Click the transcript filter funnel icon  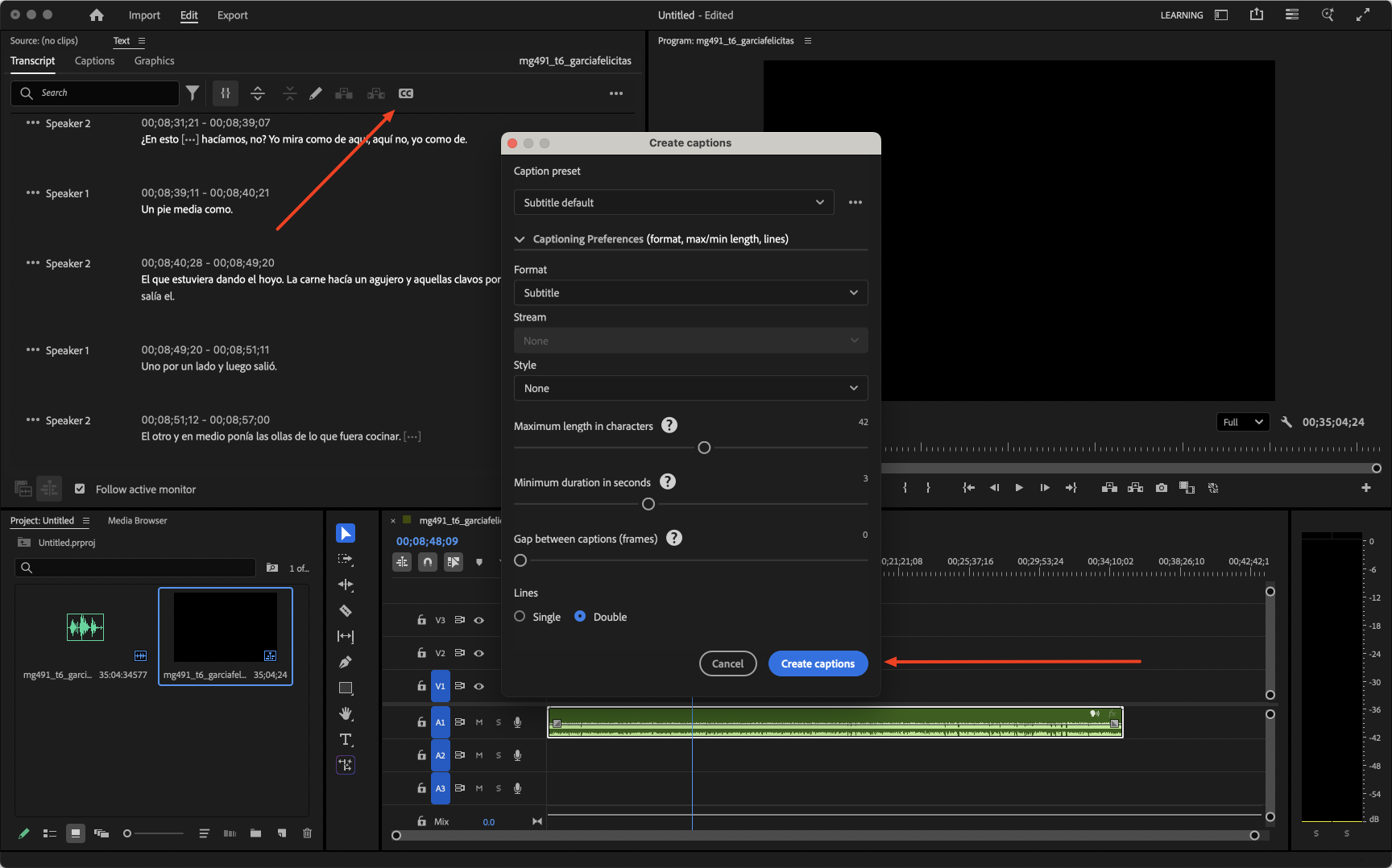pyautogui.click(x=193, y=93)
